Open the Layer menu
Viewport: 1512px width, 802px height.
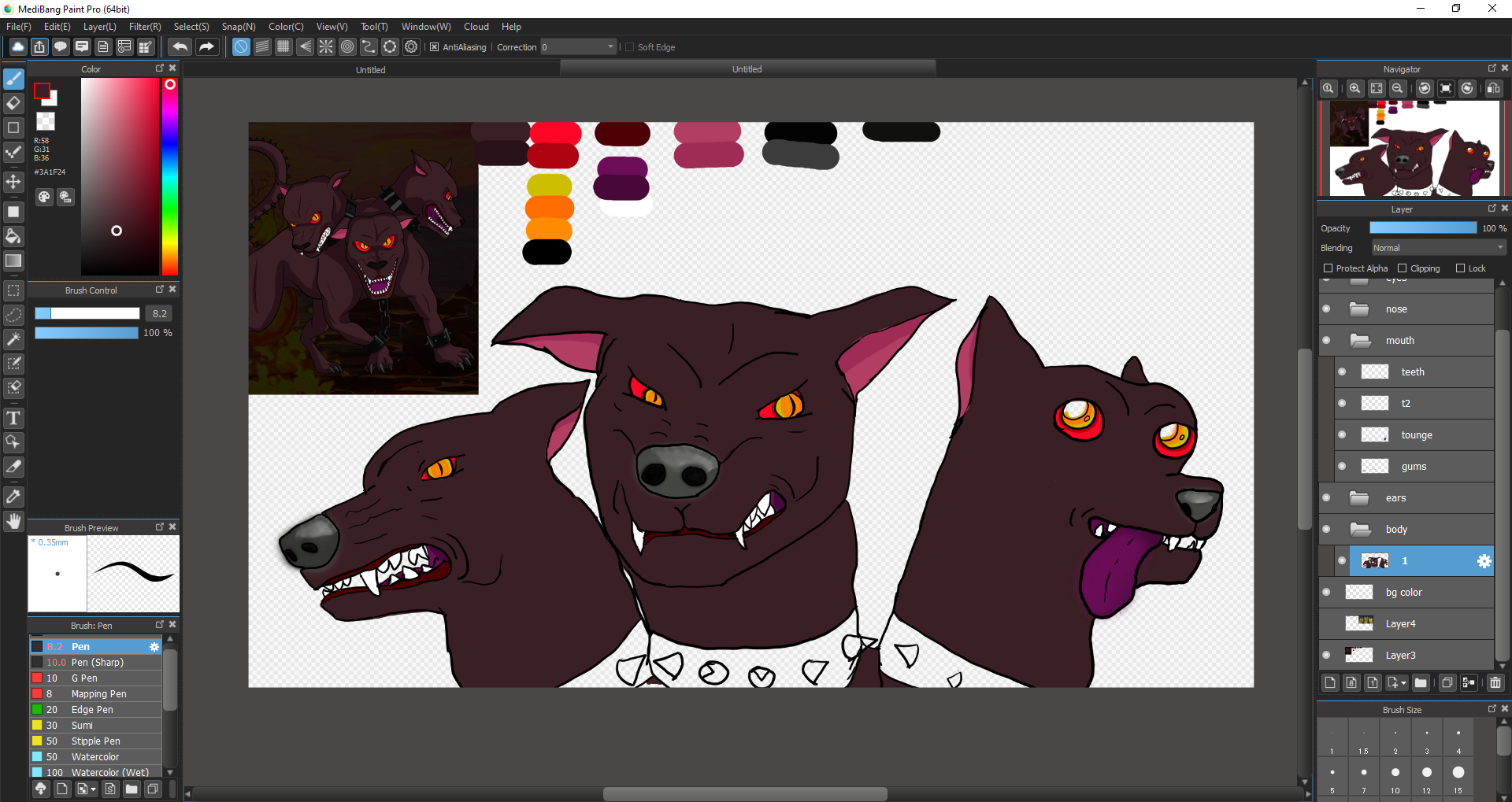point(99,26)
